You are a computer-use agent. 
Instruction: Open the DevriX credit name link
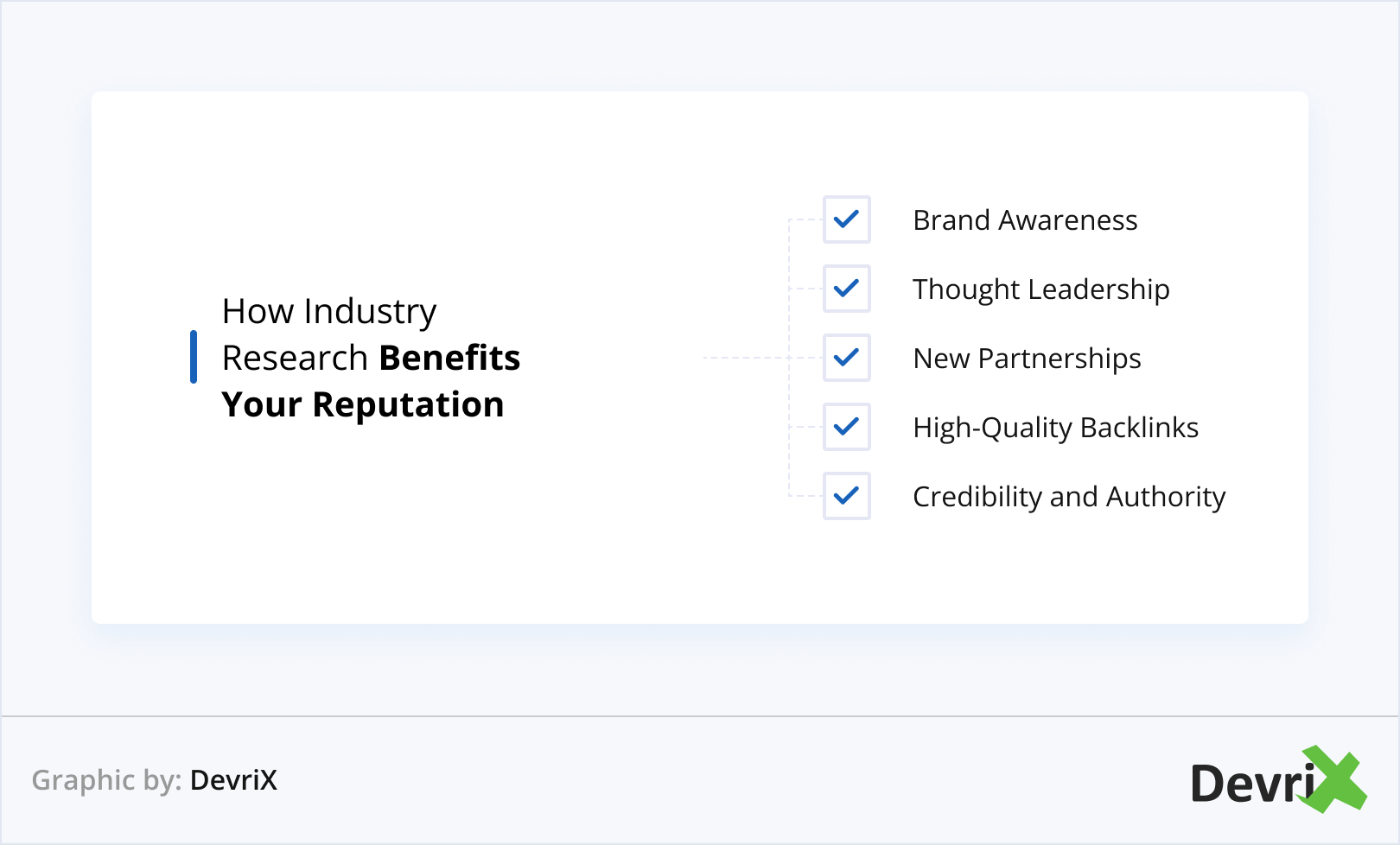(234, 780)
